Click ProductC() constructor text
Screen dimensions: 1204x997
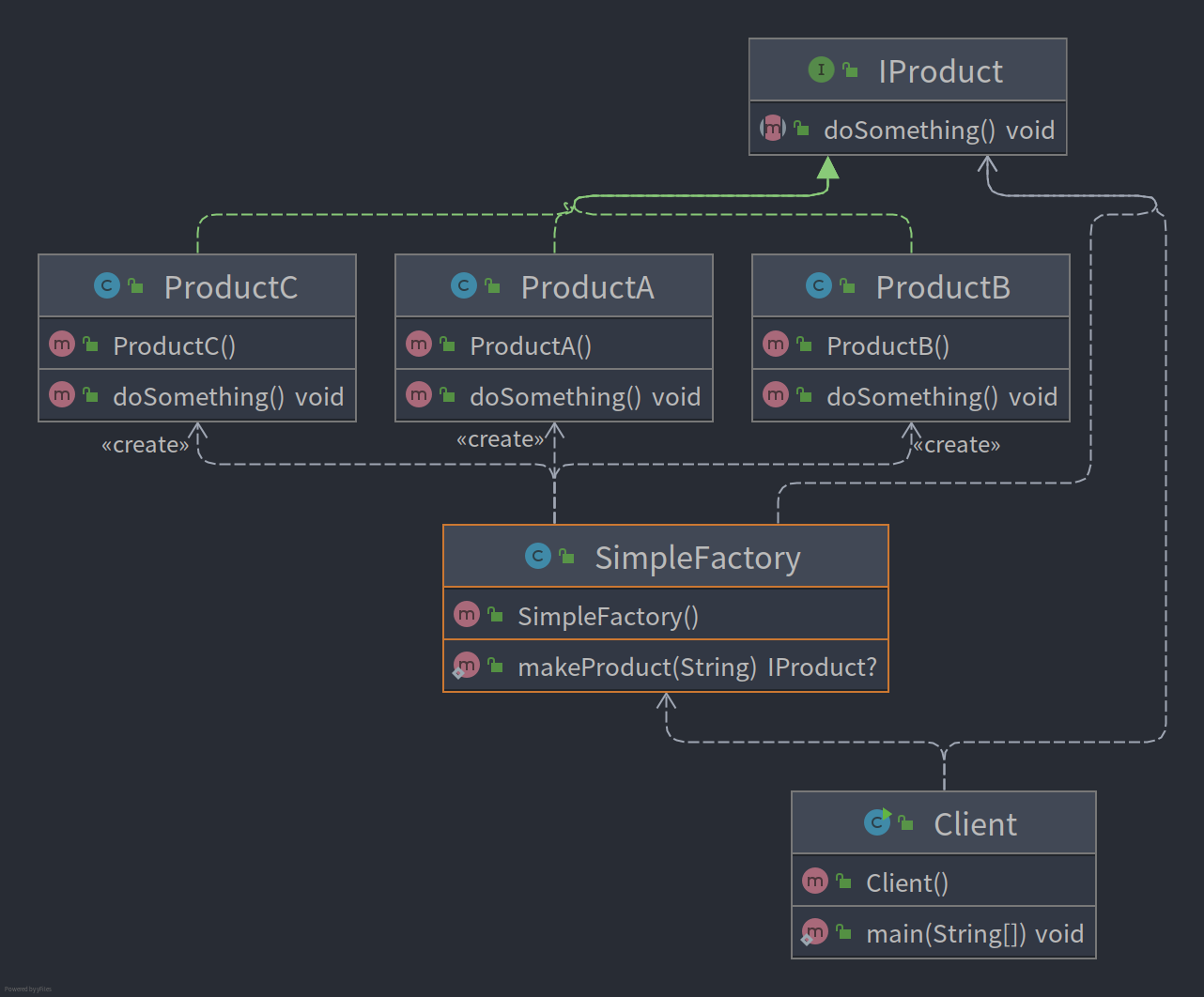point(175,345)
